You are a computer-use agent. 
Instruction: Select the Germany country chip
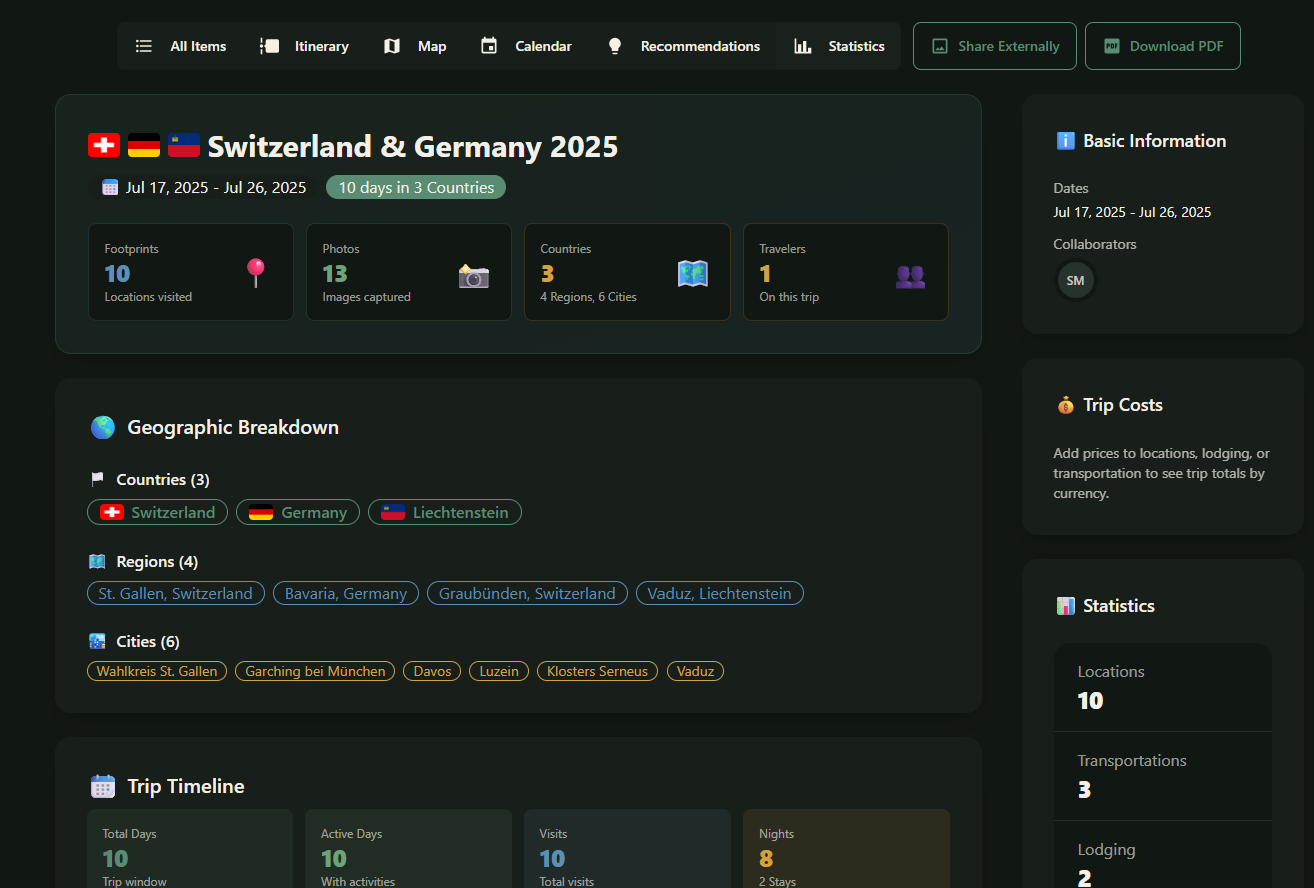(x=298, y=512)
